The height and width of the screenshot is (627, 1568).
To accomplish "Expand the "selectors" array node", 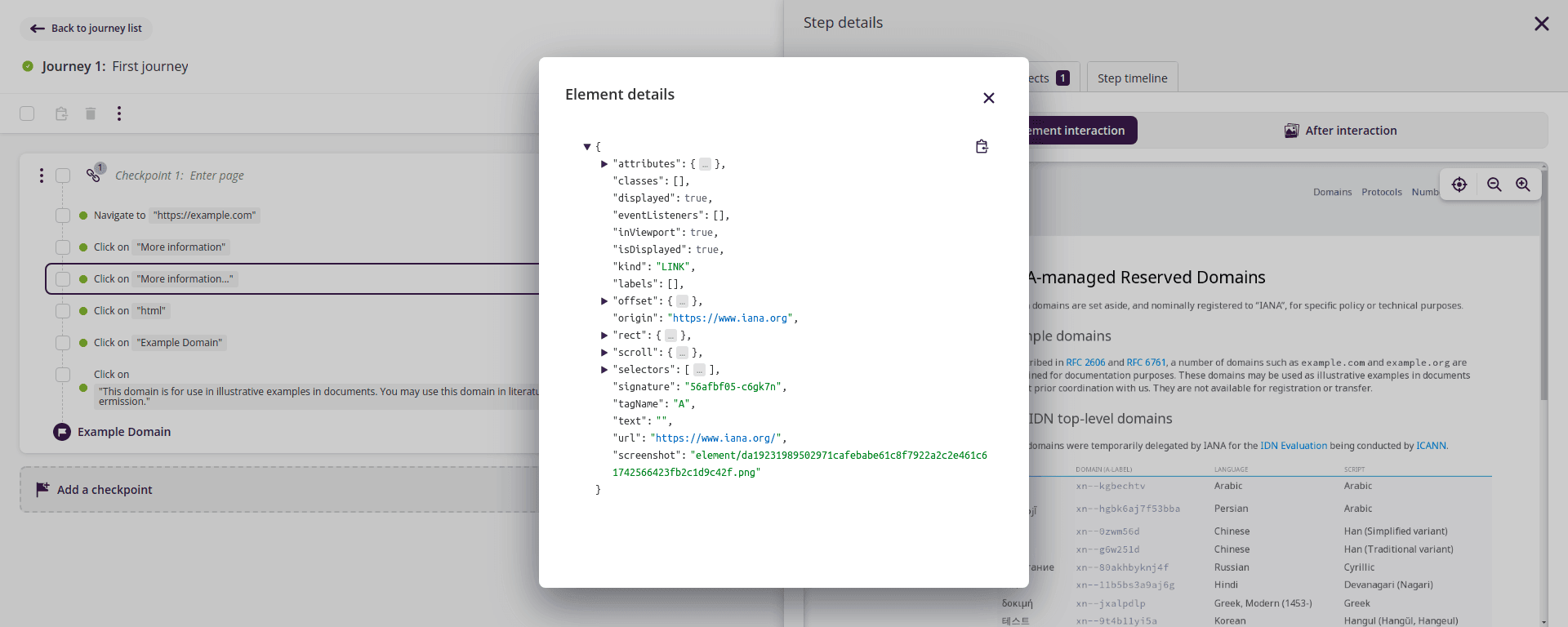I will click(x=604, y=370).
